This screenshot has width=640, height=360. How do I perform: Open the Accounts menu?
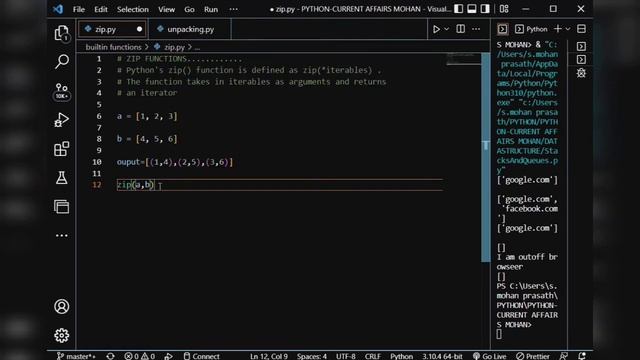coord(62,307)
